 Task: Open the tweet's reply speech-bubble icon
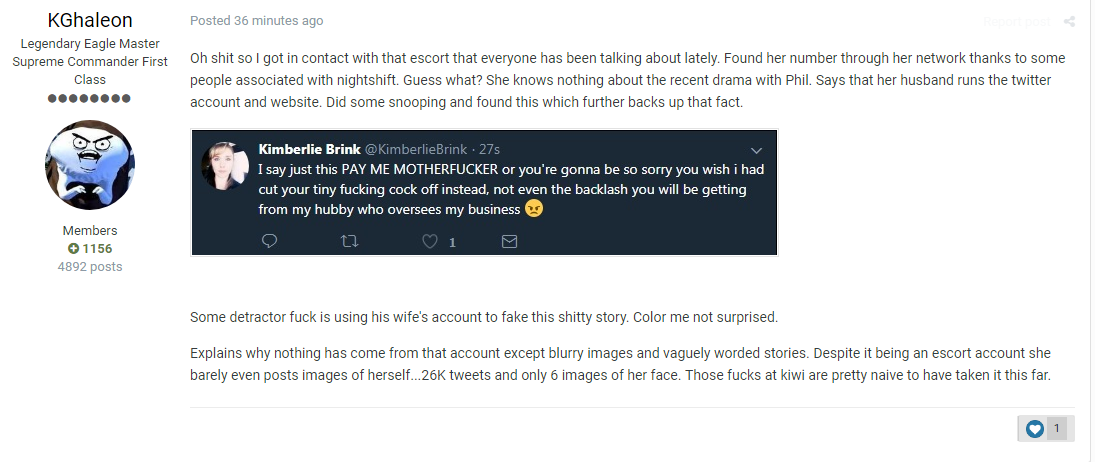pyautogui.click(x=270, y=241)
